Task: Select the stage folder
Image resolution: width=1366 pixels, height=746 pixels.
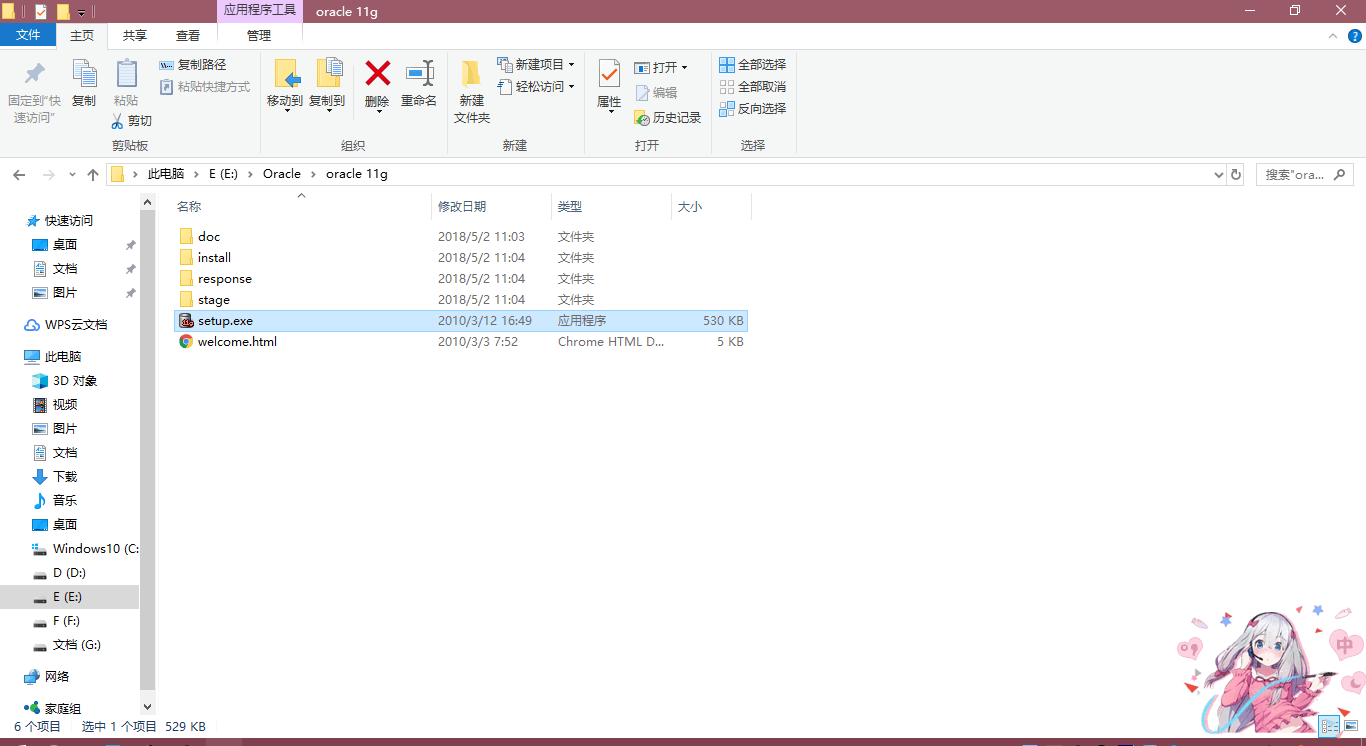Action: [x=460, y=300]
